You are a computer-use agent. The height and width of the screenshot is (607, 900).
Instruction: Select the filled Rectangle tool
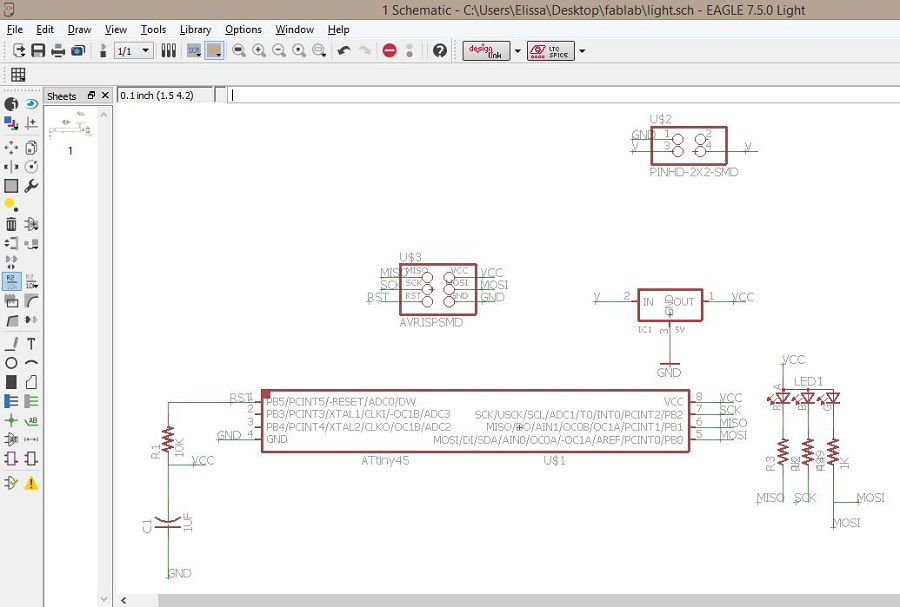point(11,382)
